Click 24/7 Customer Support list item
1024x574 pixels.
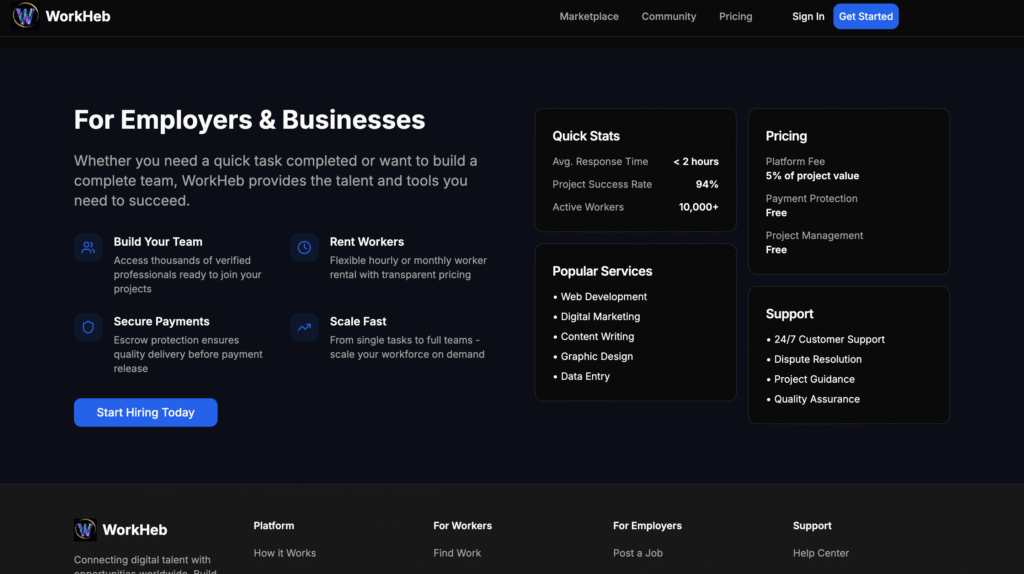point(829,339)
